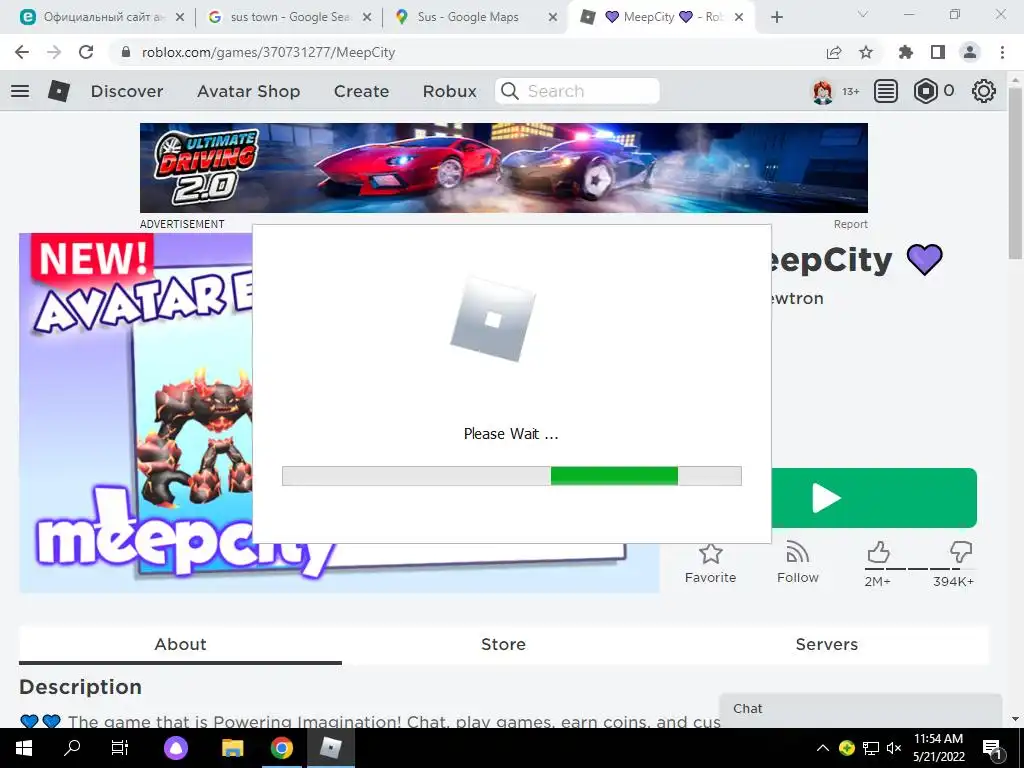Screen dimensions: 1024x768
Task: Switch to the first Russian-titled tab
Action: pyautogui.click(x=101, y=17)
